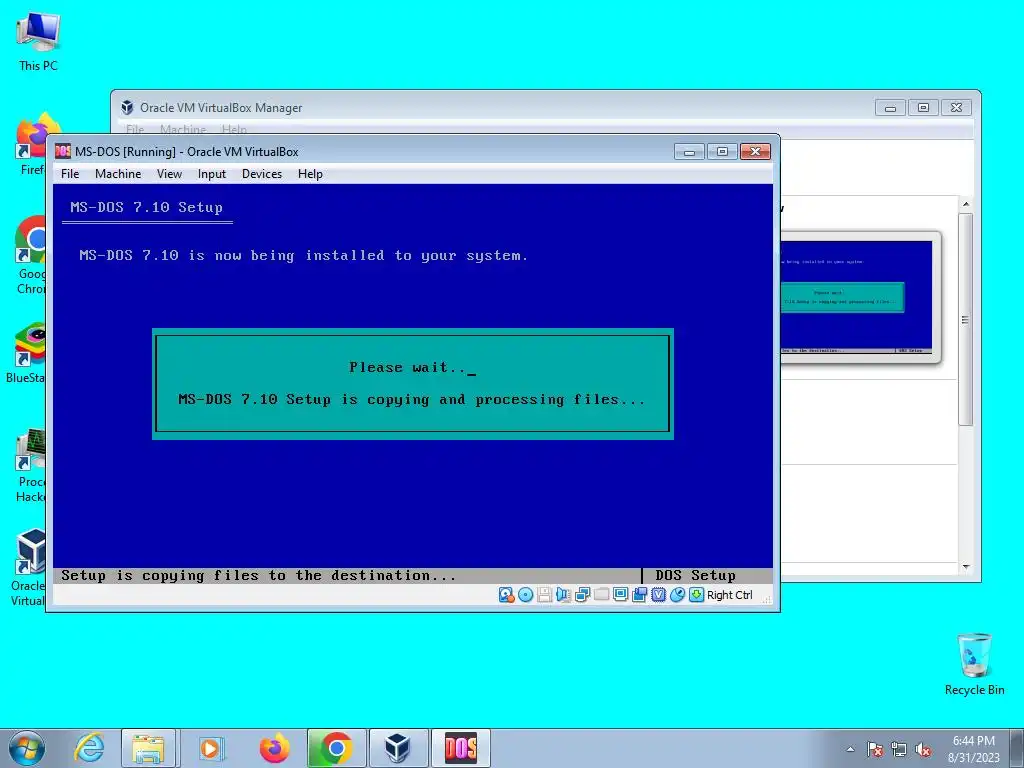The image size is (1024, 768).
Task: Open the Input menu of the VM window
Action: pyautogui.click(x=212, y=174)
